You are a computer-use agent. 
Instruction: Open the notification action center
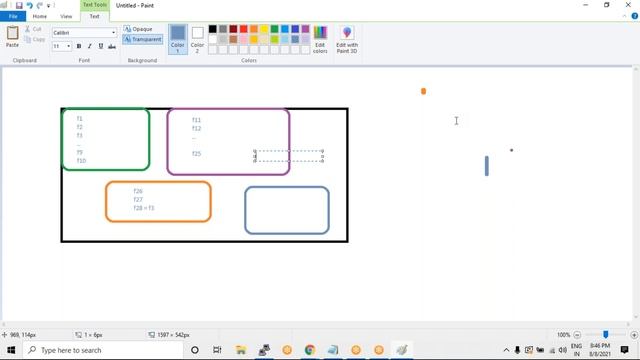tap(624, 350)
